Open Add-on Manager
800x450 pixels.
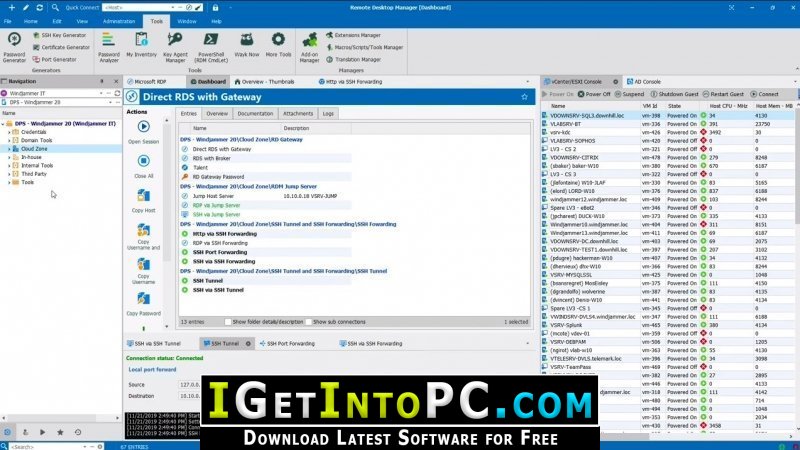pos(309,47)
